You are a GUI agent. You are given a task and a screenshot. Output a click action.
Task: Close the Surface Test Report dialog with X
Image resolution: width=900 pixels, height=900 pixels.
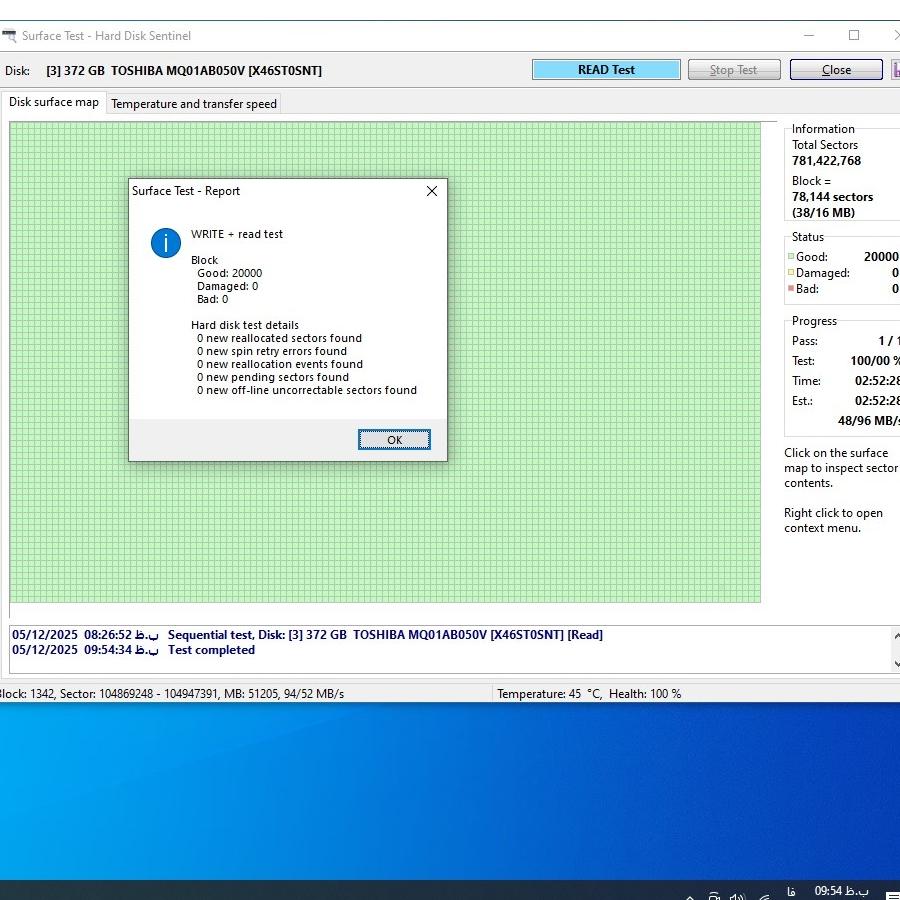432,191
